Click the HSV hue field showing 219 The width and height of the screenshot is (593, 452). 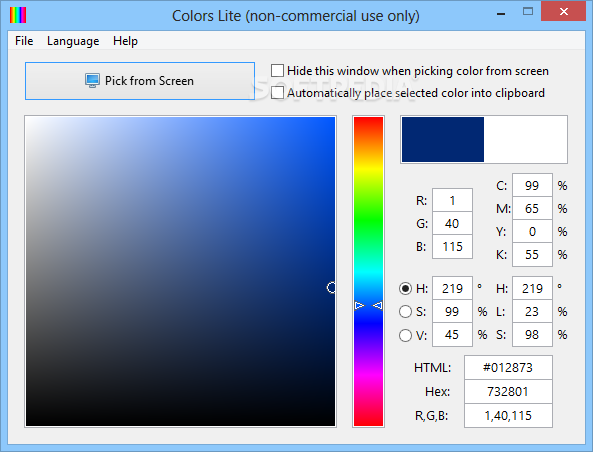pos(452,288)
